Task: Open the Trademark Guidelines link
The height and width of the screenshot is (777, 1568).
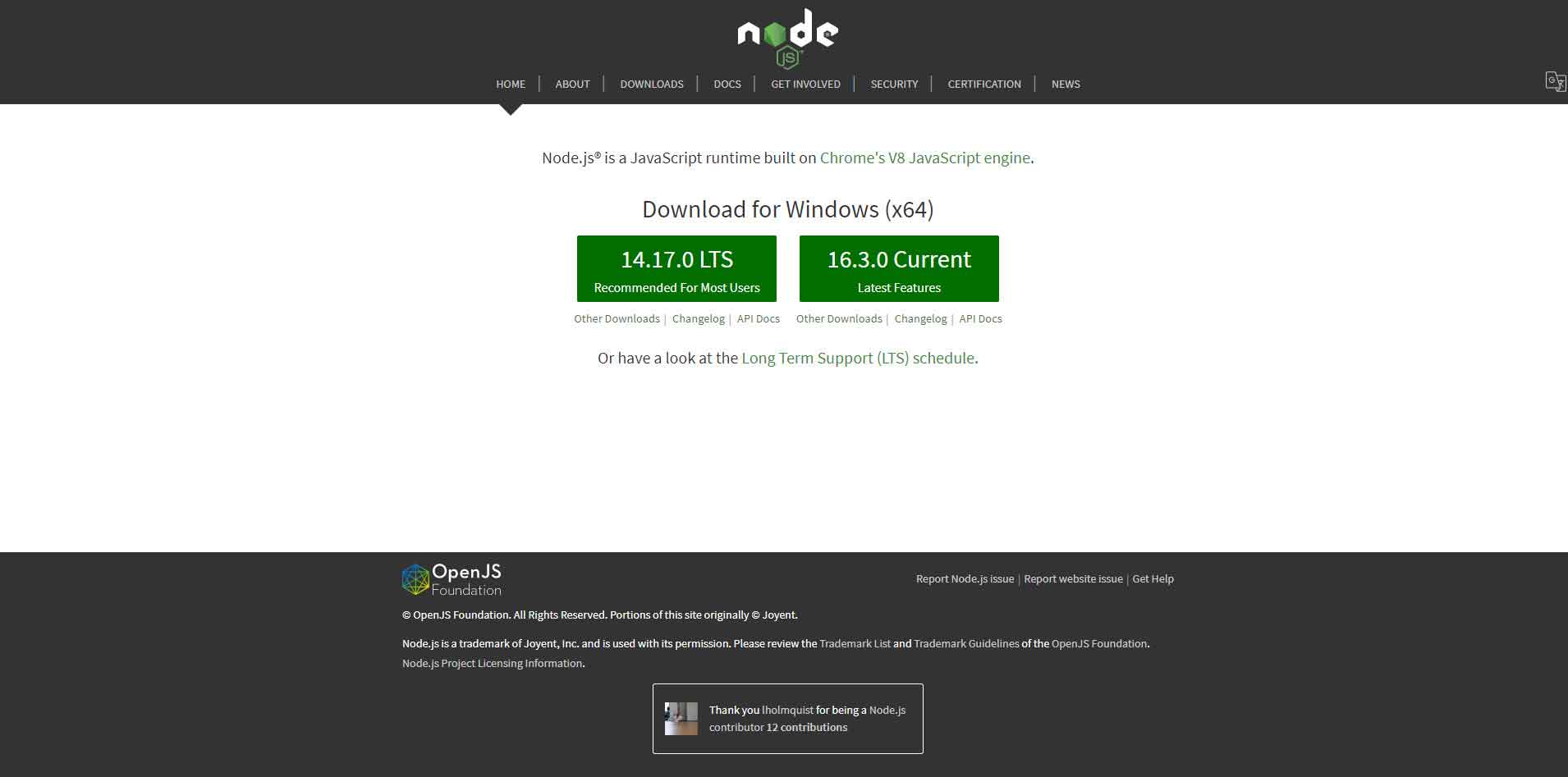Action: (x=966, y=643)
